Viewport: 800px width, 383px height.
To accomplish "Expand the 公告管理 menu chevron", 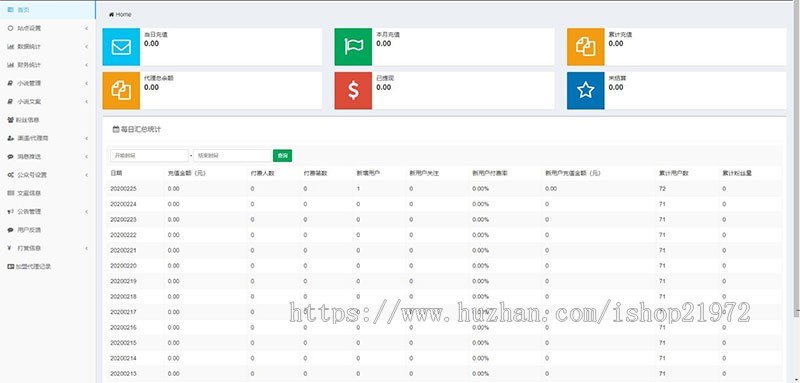I will (87, 212).
